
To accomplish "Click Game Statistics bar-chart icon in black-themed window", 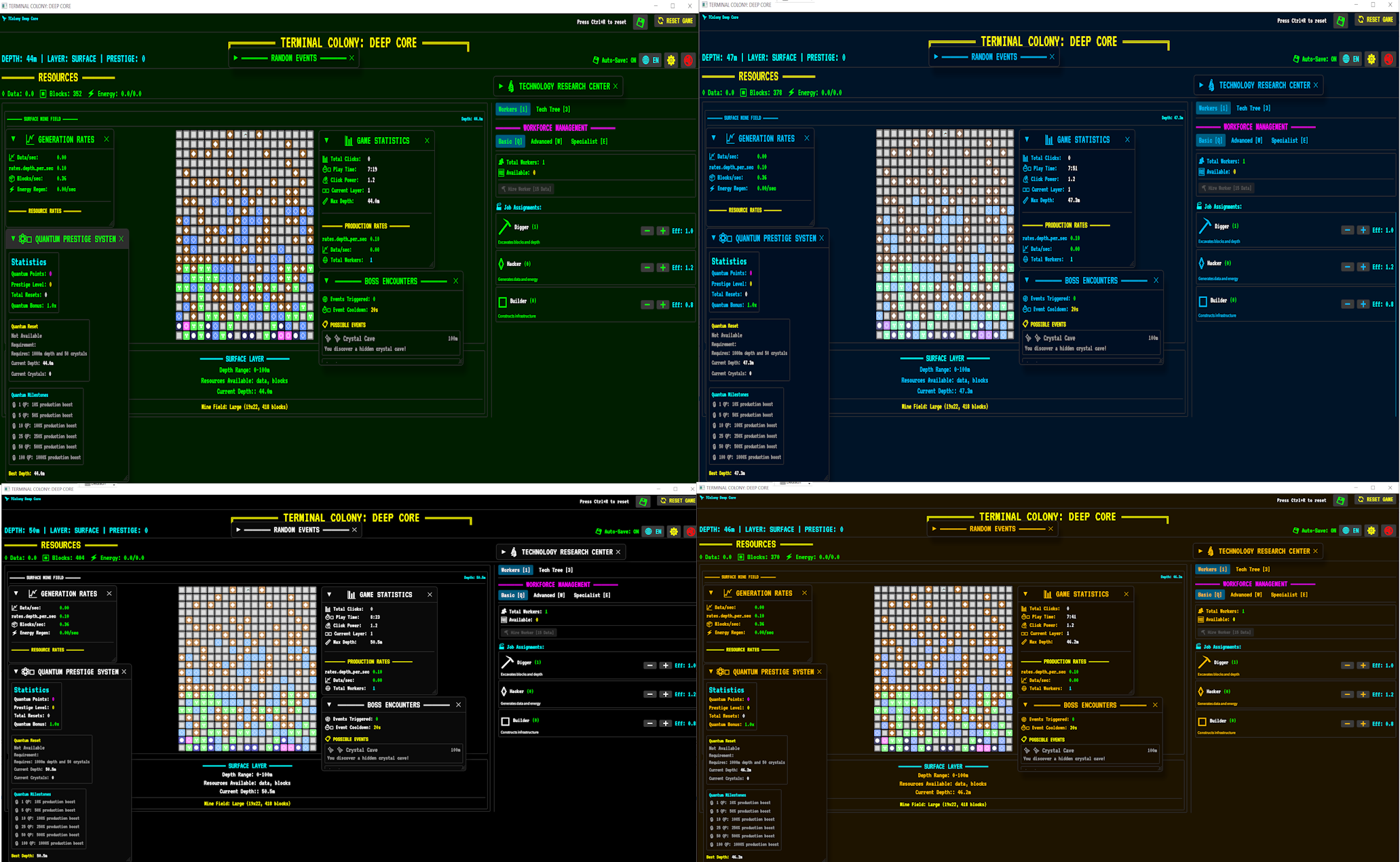I will [x=351, y=595].
